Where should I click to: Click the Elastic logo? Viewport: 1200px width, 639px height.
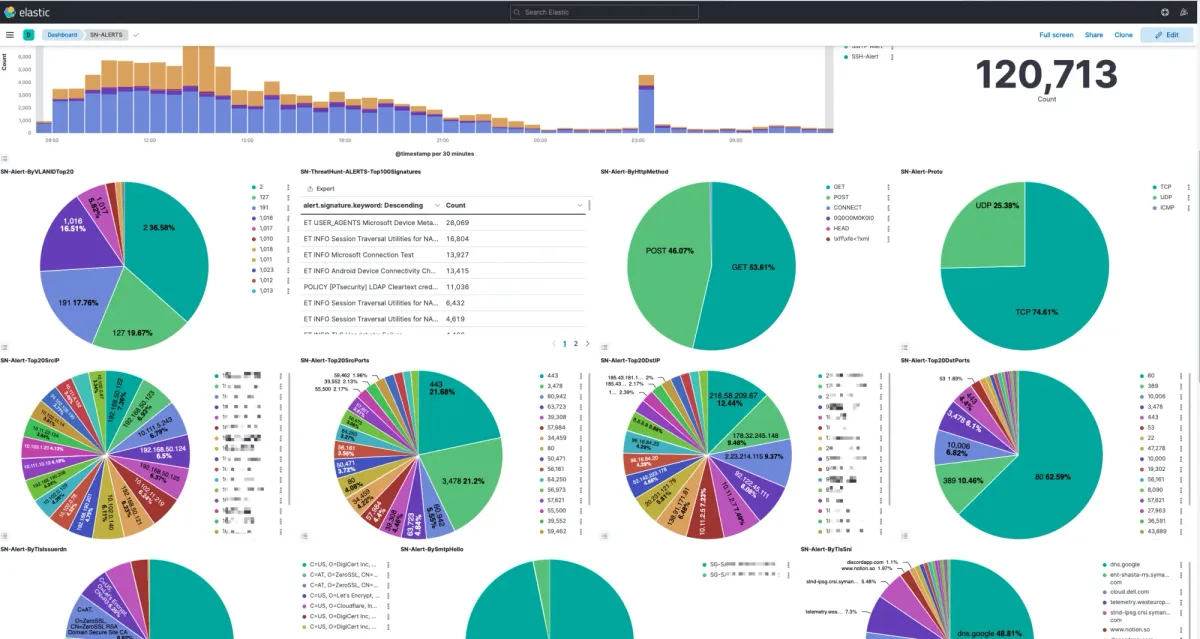tap(29, 11)
